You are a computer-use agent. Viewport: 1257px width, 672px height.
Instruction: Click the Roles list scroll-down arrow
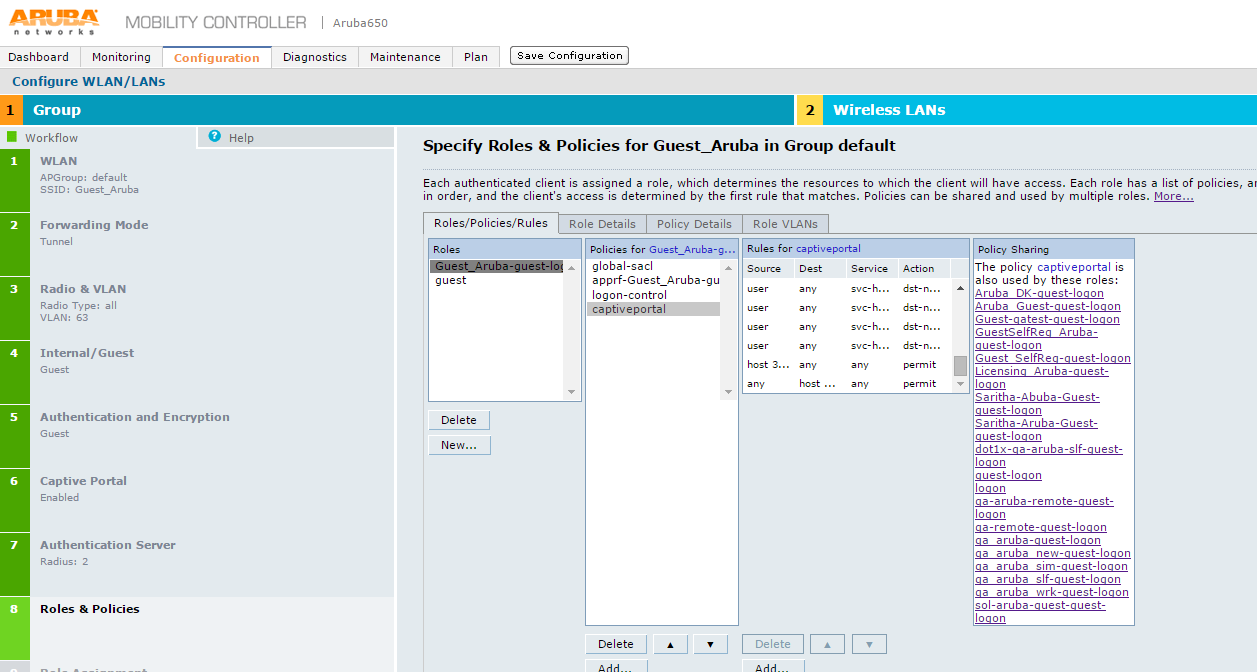pos(572,392)
